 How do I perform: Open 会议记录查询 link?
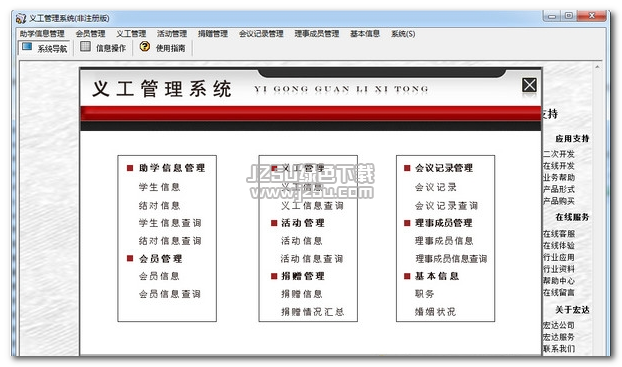pyautogui.click(x=446, y=206)
